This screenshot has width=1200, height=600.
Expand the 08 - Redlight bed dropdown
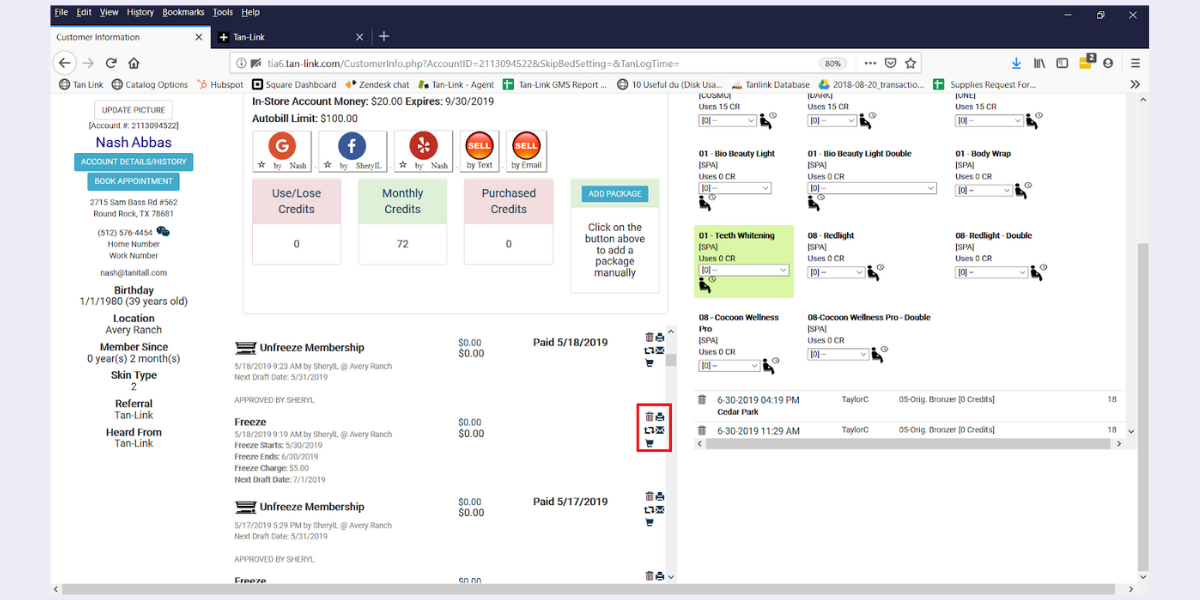835,271
